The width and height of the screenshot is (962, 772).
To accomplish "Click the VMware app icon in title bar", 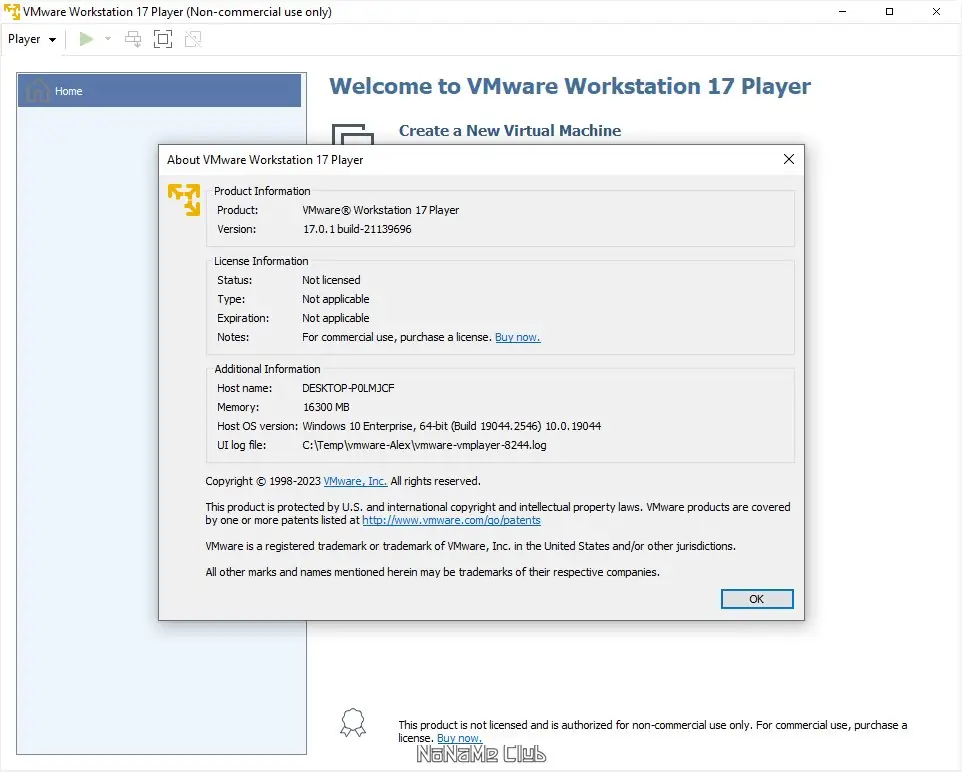I will (12, 12).
